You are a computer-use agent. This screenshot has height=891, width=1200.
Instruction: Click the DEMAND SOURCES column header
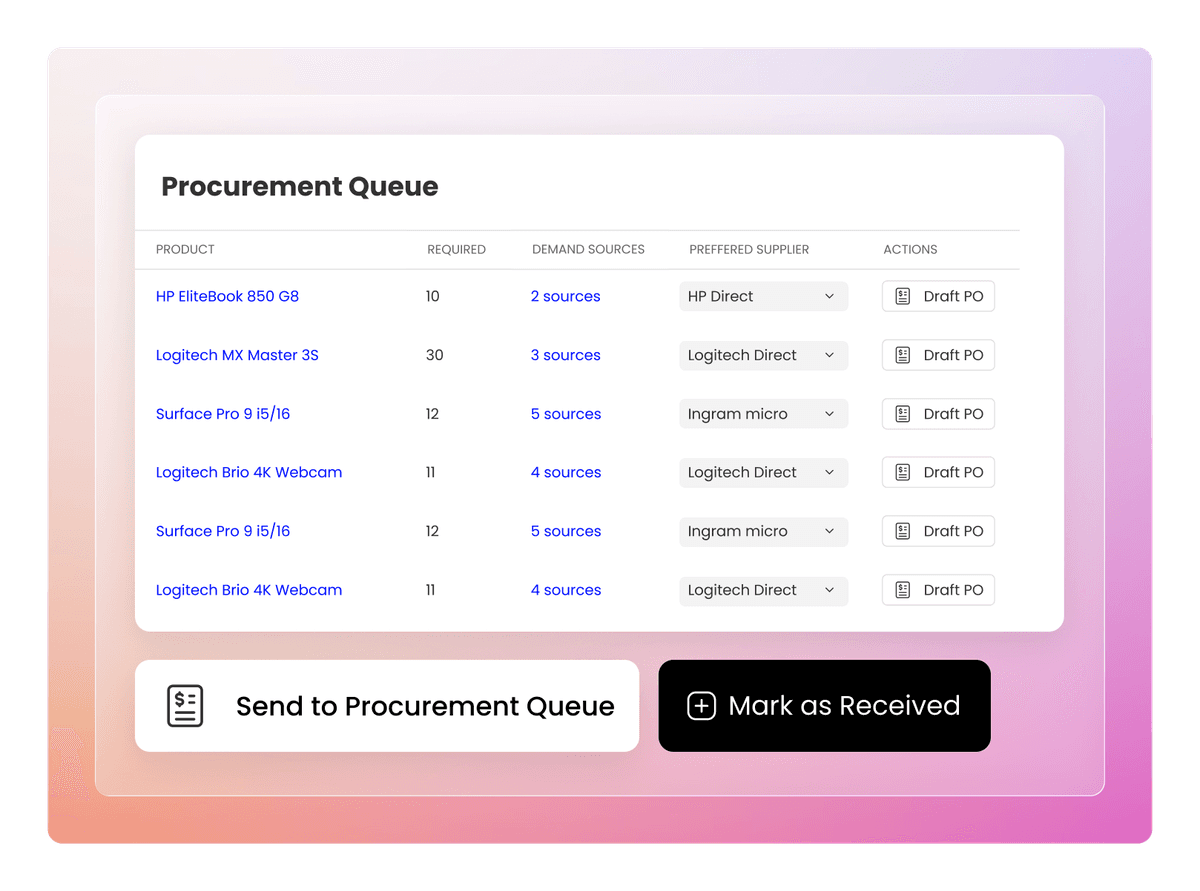coord(588,249)
